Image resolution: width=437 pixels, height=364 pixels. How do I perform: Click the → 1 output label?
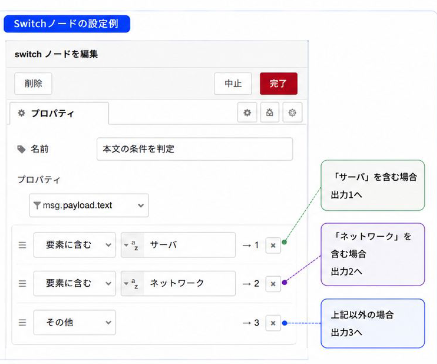tap(251, 245)
